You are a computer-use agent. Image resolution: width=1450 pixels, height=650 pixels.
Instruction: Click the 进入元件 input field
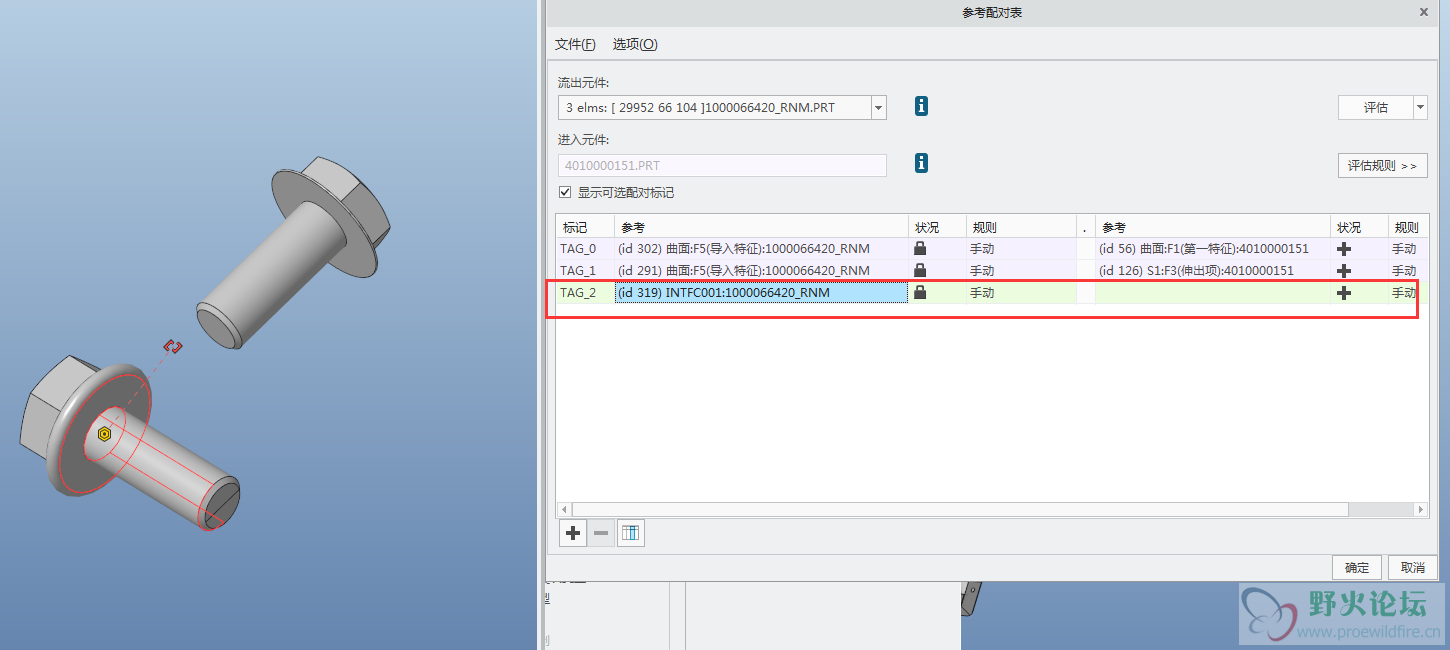(722, 165)
